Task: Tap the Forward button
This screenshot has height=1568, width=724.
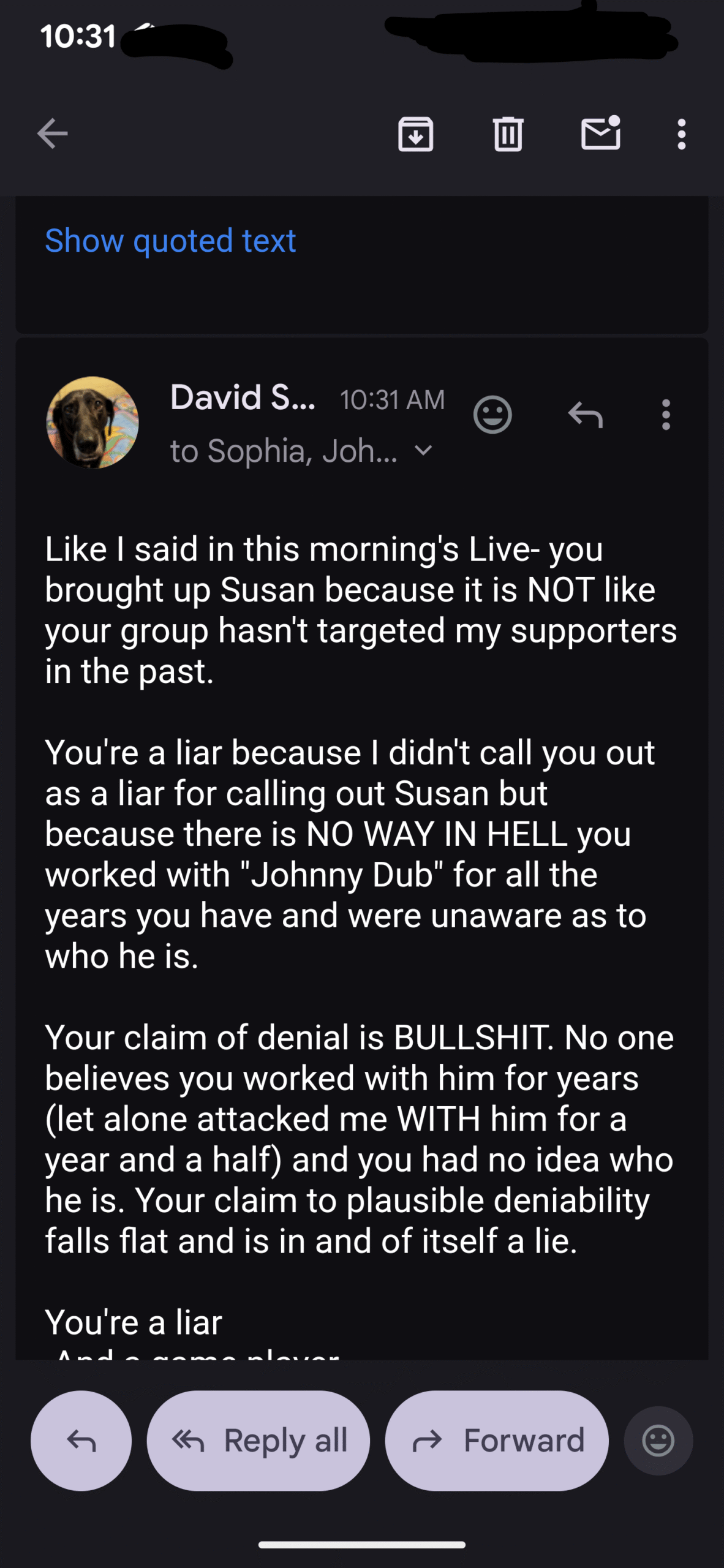Action: coord(497,1441)
